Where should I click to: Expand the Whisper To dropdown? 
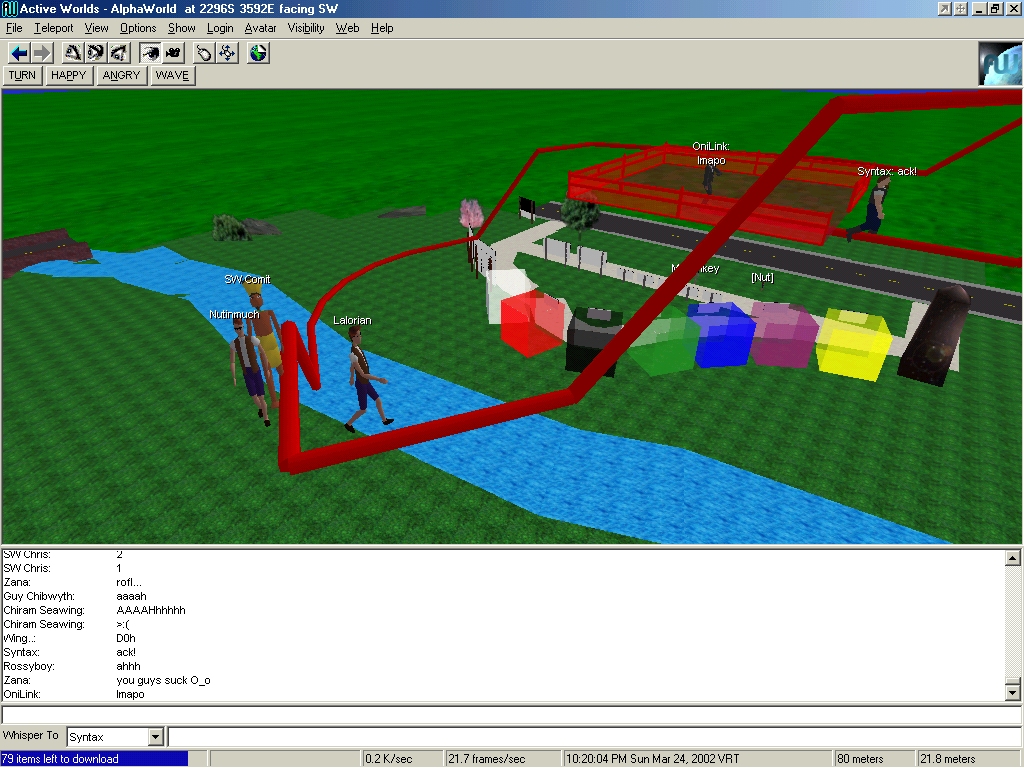155,737
